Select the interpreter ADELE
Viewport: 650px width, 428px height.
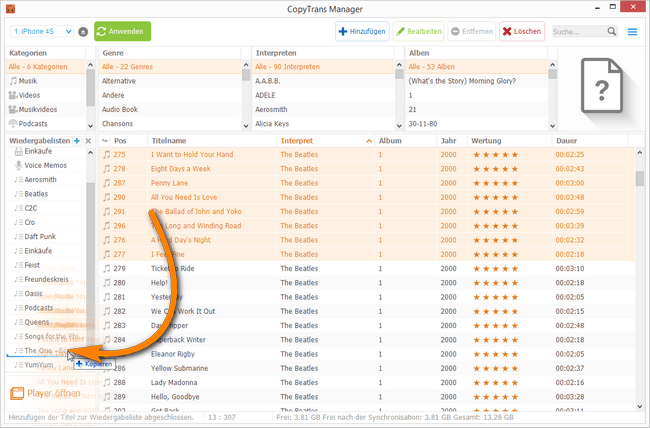(323, 95)
